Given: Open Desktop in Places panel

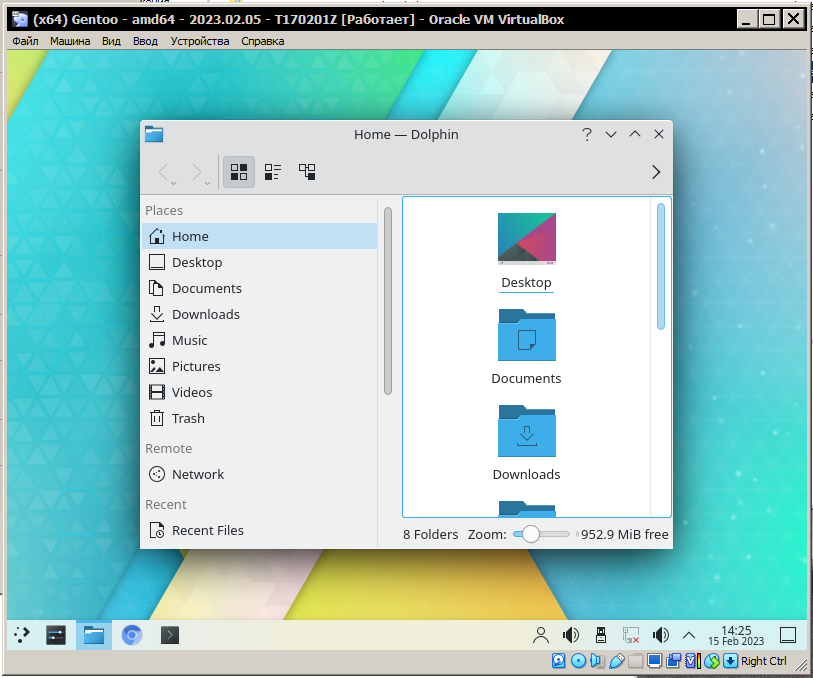Looking at the screenshot, I should (x=260, y=262).
